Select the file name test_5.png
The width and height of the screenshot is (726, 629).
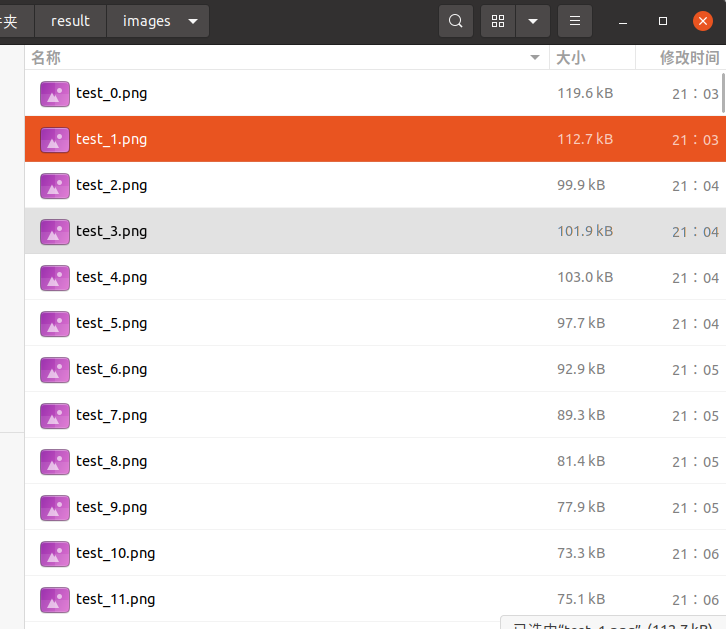click(112, 323)
